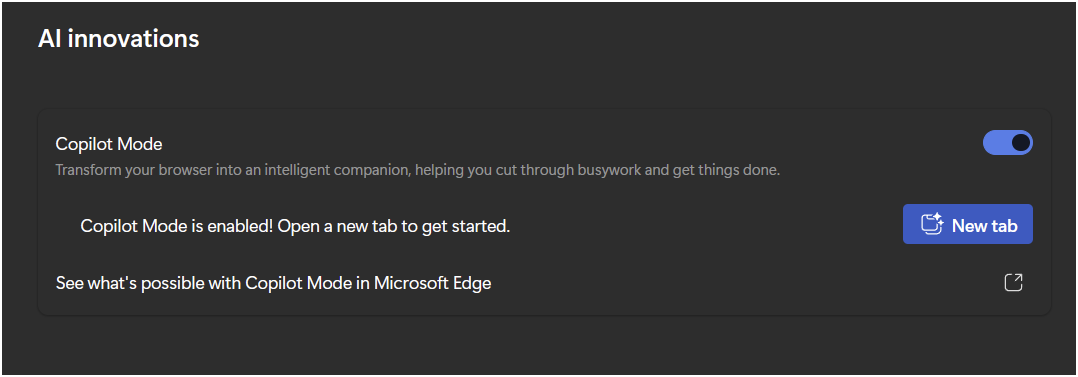1078x377 pixels.
Task: Click the "New tab" button text label
Action: click(984, 225)
